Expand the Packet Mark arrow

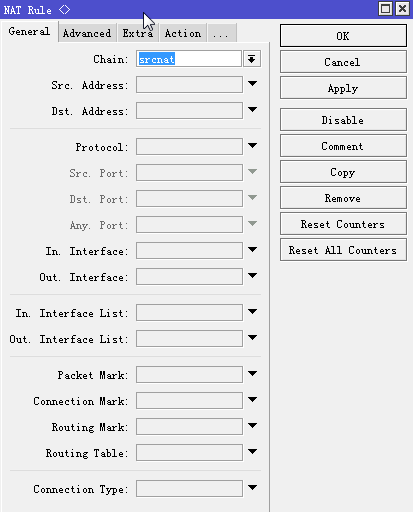(252, 373)
